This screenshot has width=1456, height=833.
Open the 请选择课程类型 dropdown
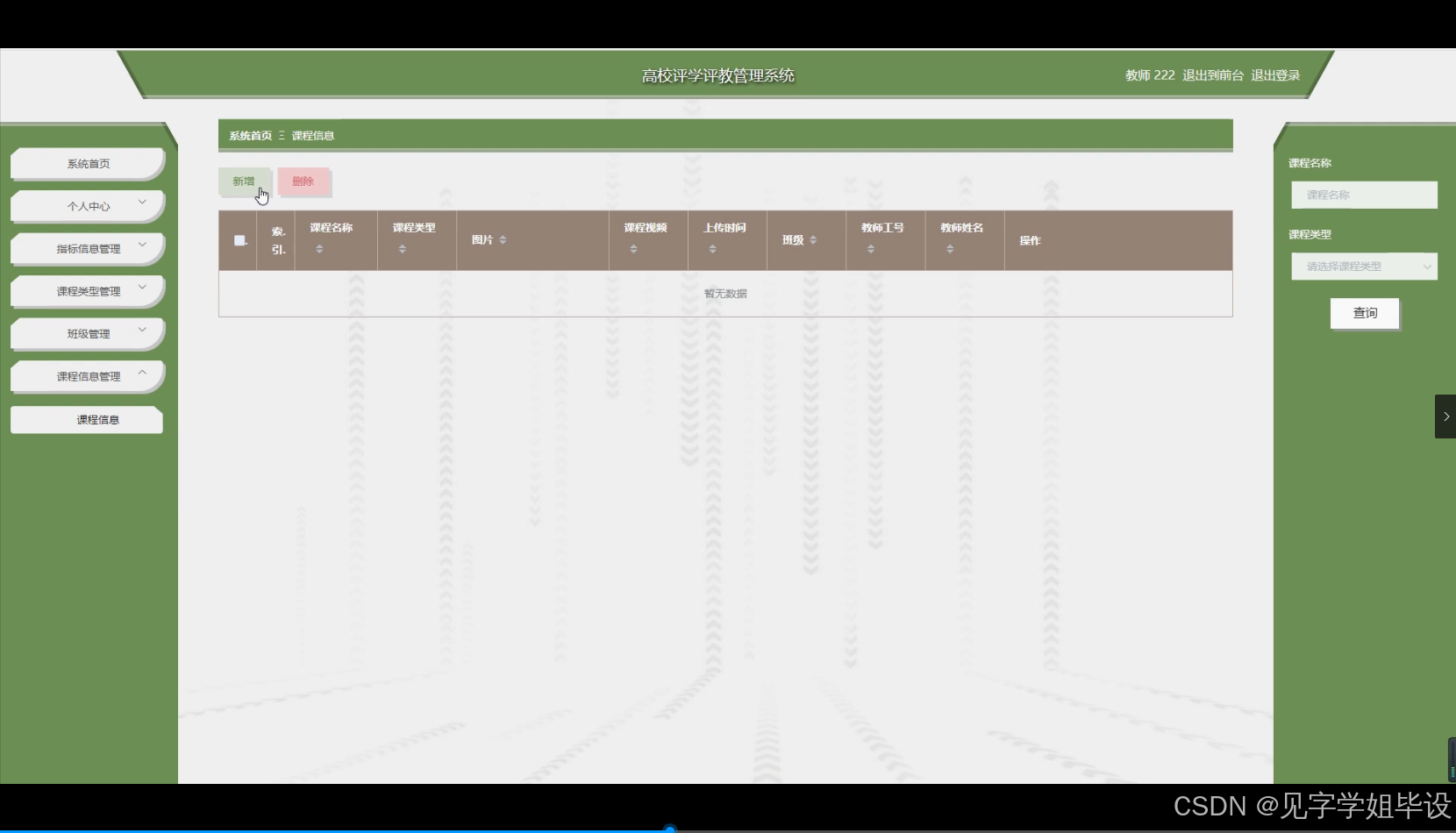pyautogui.click(x=1364, y=267)
